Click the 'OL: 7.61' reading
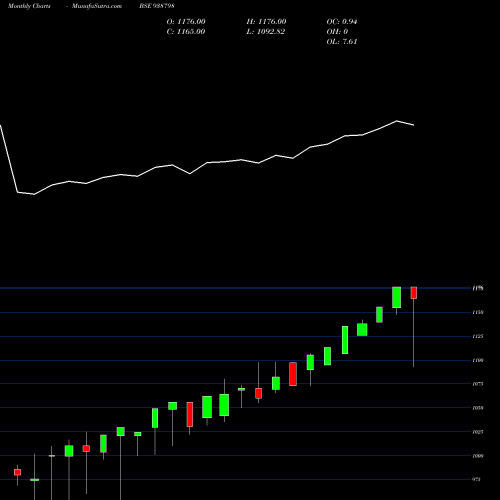This screenshot has height=500, width=500. (342, 42)
